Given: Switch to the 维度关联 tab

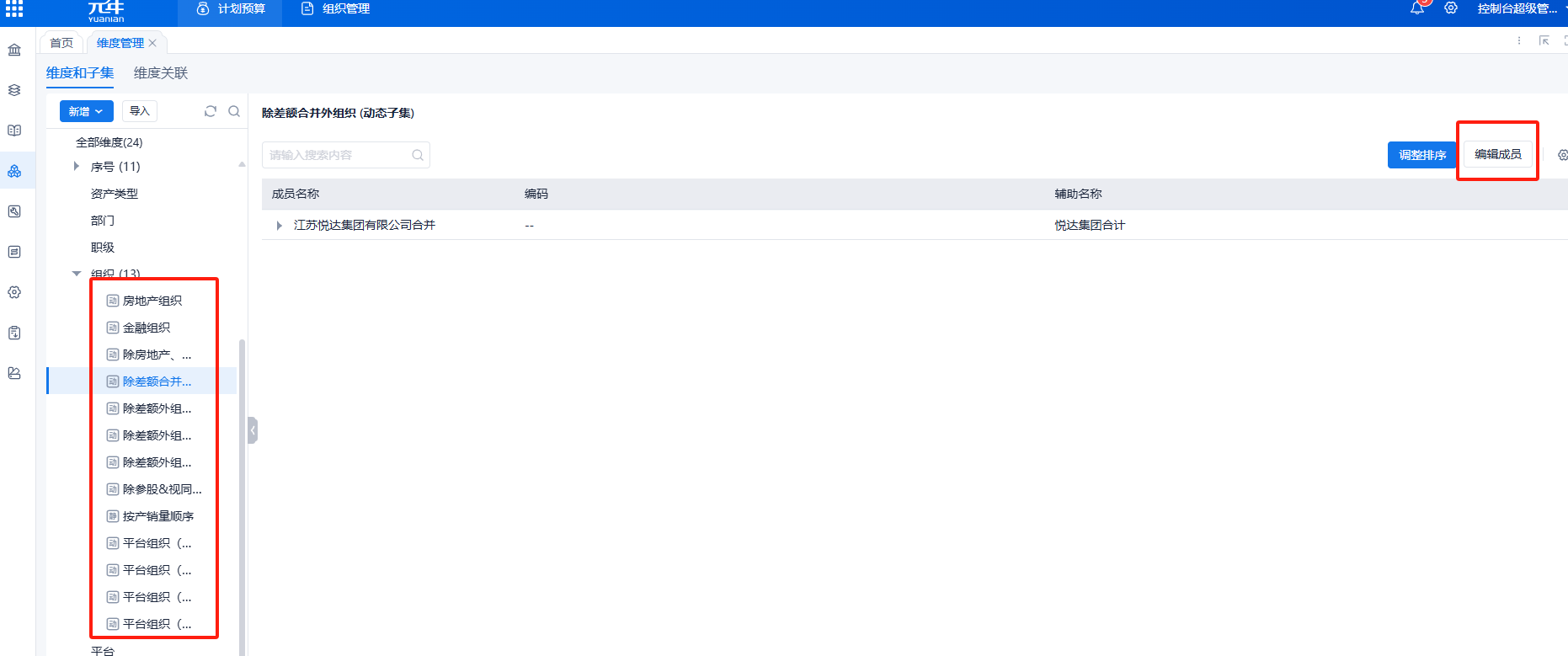Looking at the screenshot, I should click(161, 73).
